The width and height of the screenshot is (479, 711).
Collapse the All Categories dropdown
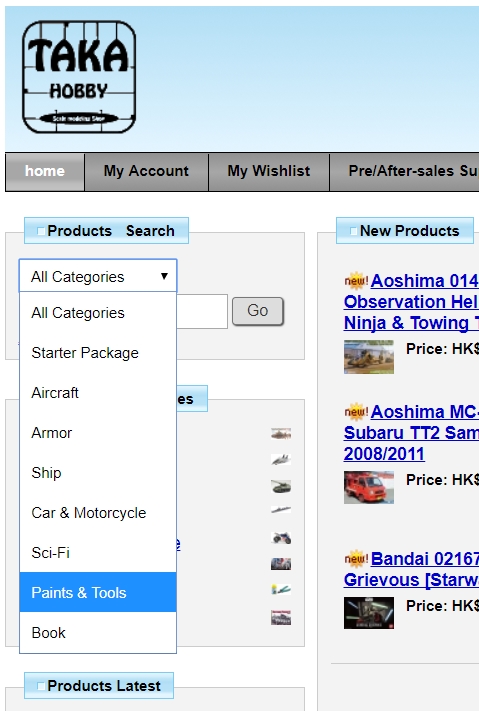pos(98,276)
